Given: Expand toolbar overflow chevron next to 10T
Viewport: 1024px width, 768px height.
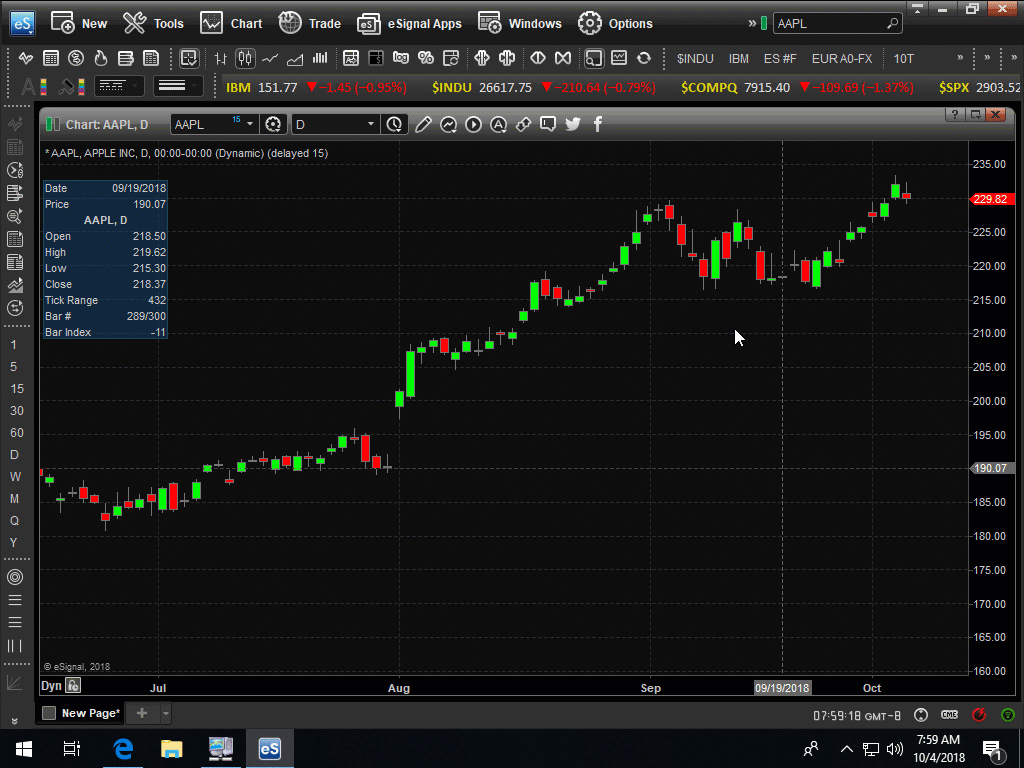Looking at the screenshot, I should (960, 58).
